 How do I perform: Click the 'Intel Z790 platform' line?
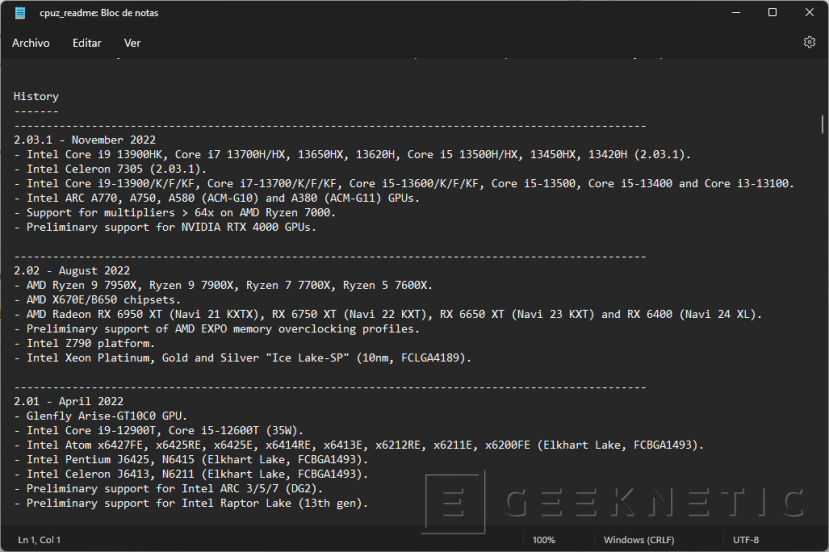84,344
